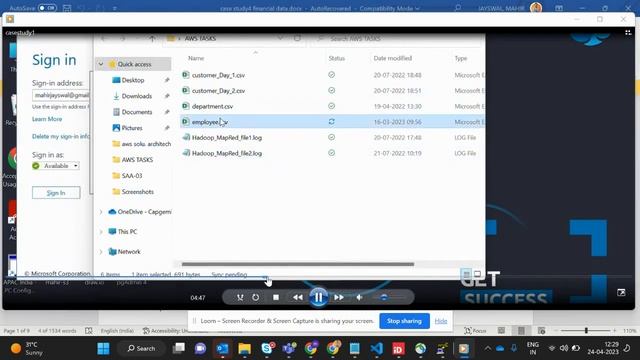Expand the OneDrive - Capgemini node
The width and height of the screenshot is (640, 360).
[x=101, y=212]
